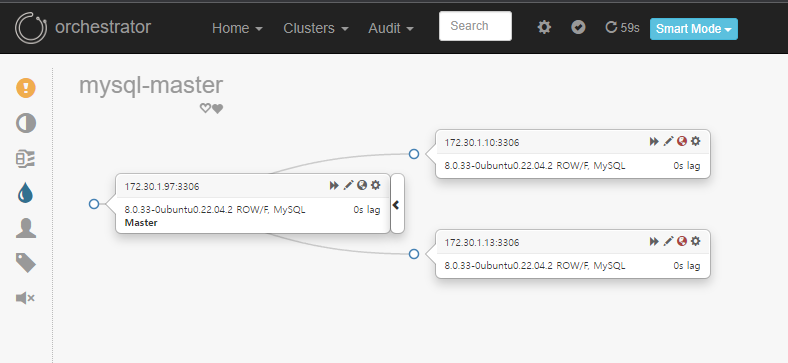
Task: Click the circle connector left of master node
Action: coord(94,204)
